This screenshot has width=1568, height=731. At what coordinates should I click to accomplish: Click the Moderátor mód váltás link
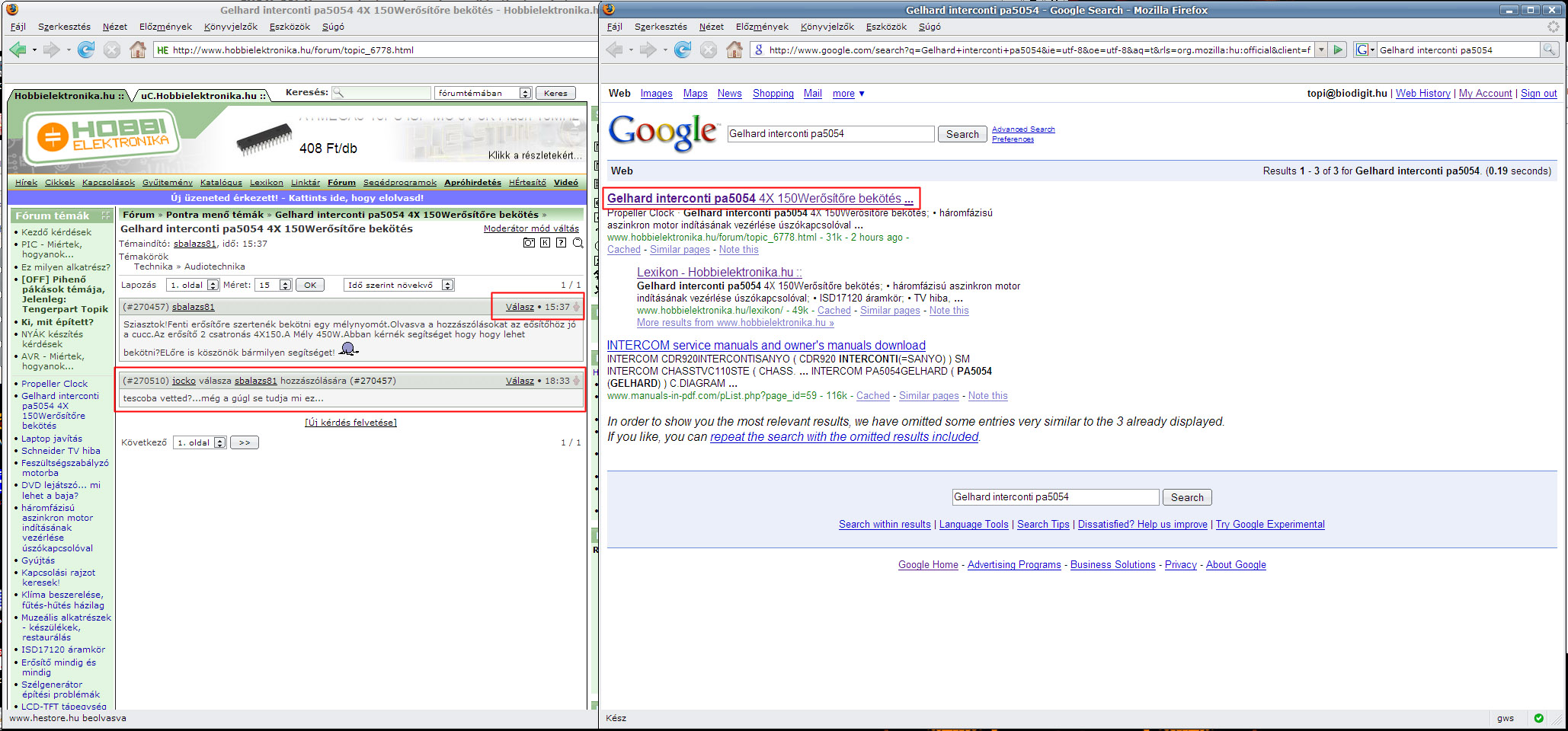(531, 228)
